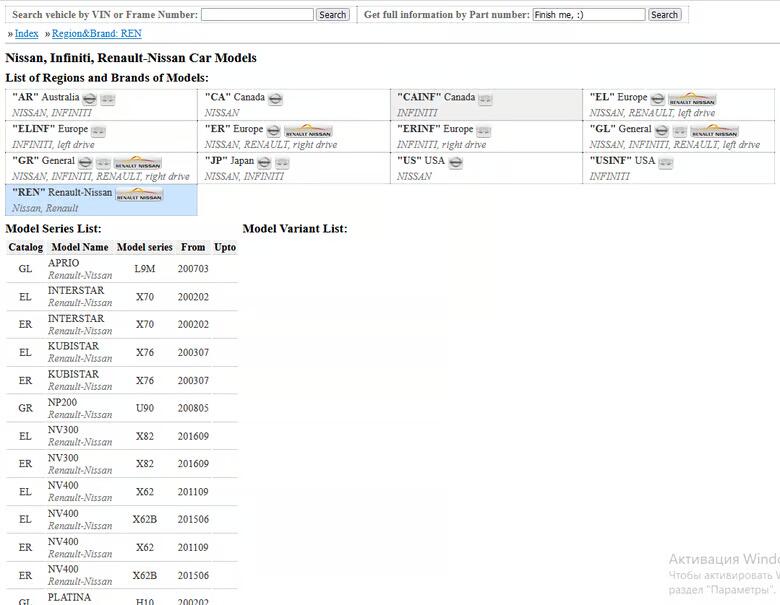This screenshot has width=780, height=605.
Task: Click the Nissan logo in the Australia cell
Action: tap(89, 99)
